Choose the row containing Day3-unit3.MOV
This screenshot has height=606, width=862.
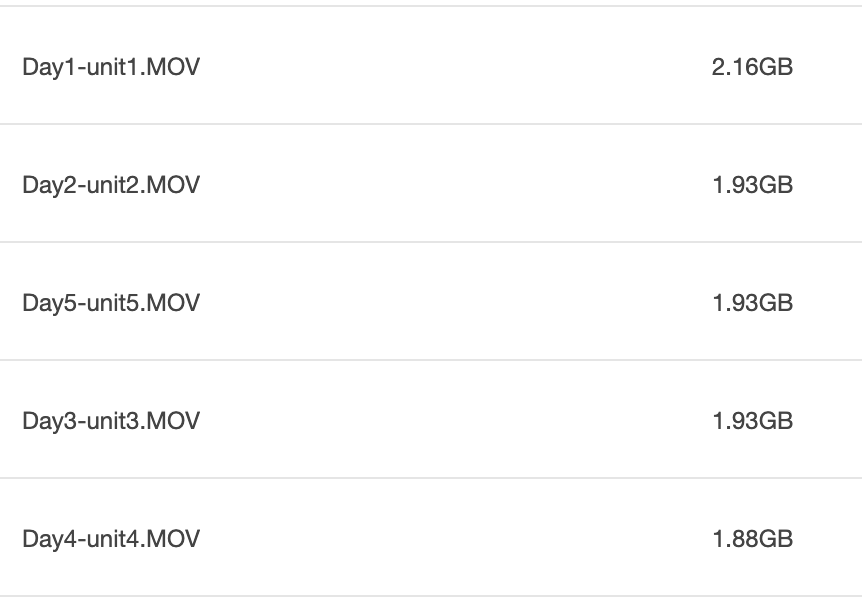point(430,421)
